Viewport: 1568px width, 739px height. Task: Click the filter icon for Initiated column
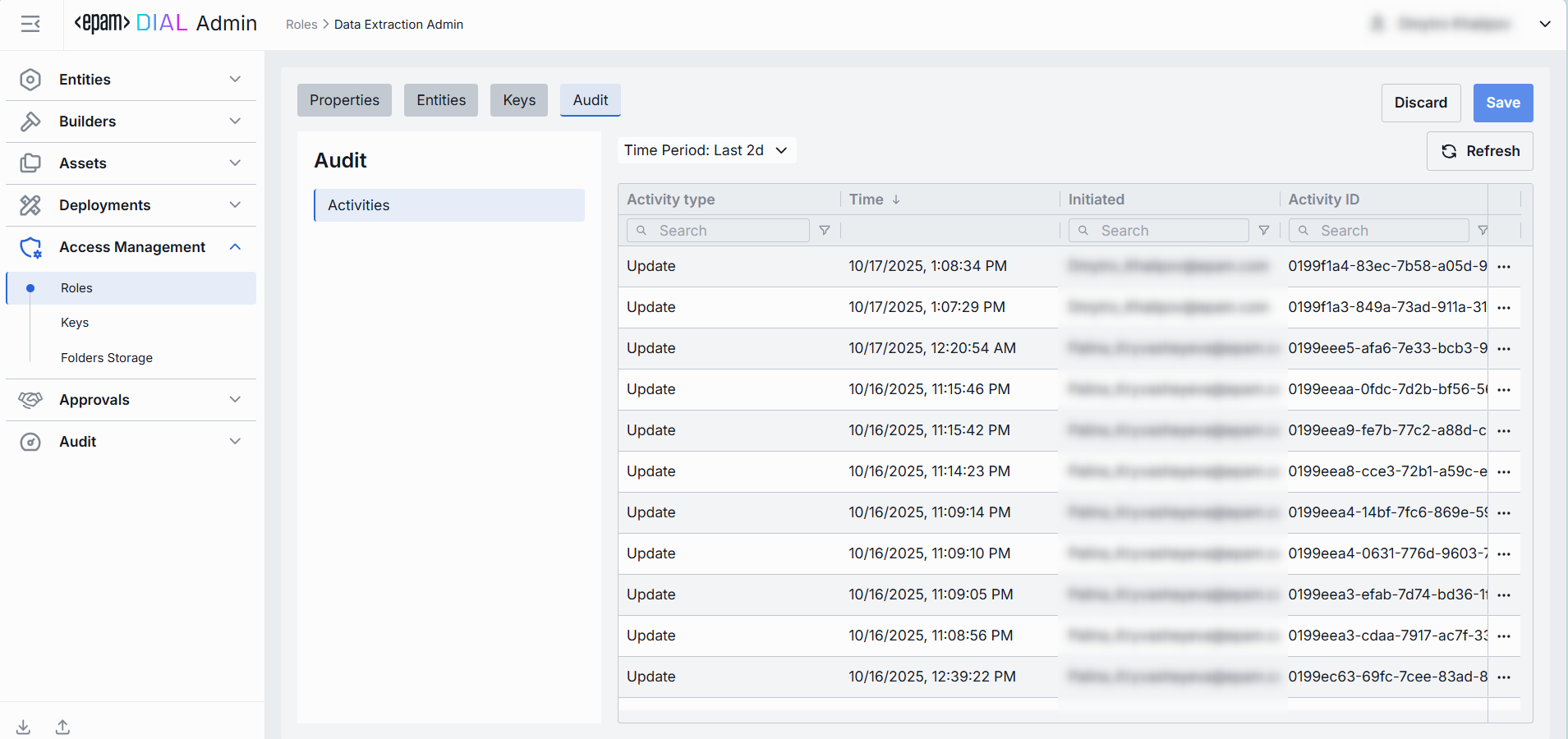pyautogui.click(x=1264, y=231)
